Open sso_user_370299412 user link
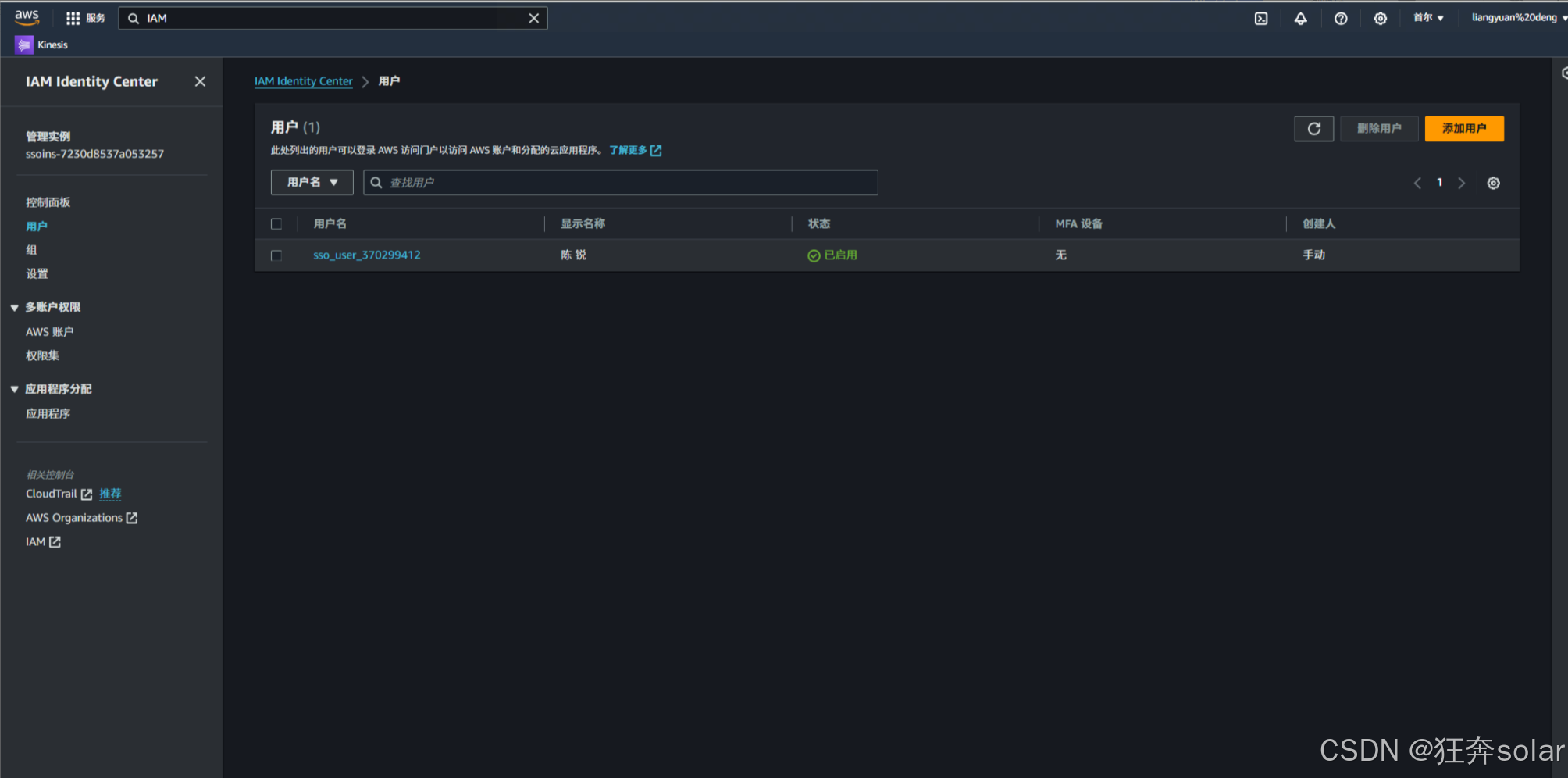The image size is (1568, 778). click(367, 255)
